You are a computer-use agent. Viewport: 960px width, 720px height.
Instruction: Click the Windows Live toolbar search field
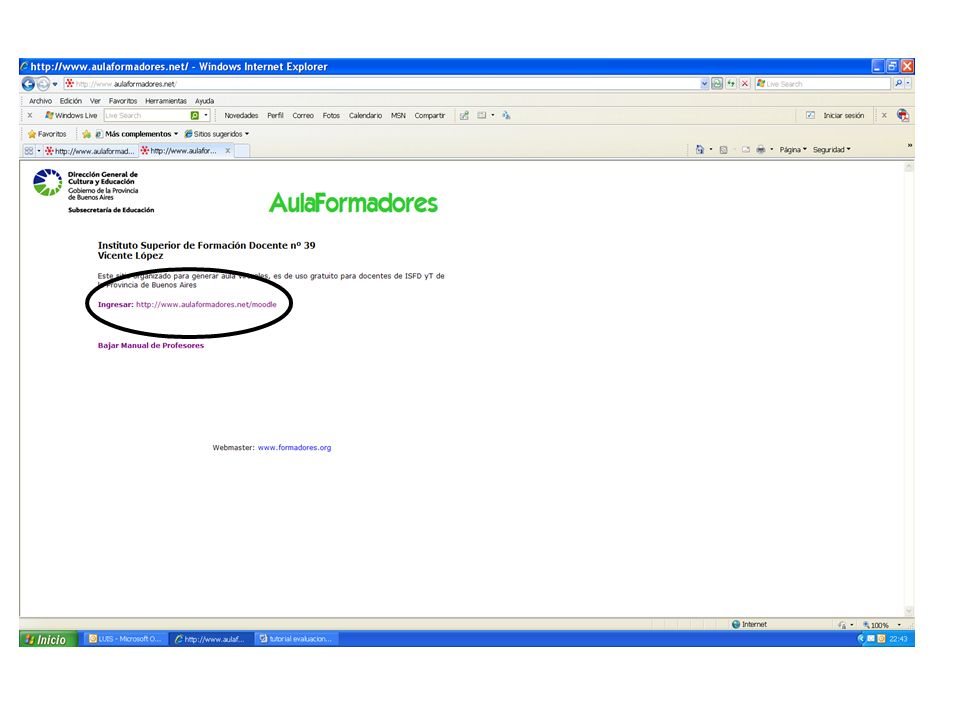coord(147,115)
